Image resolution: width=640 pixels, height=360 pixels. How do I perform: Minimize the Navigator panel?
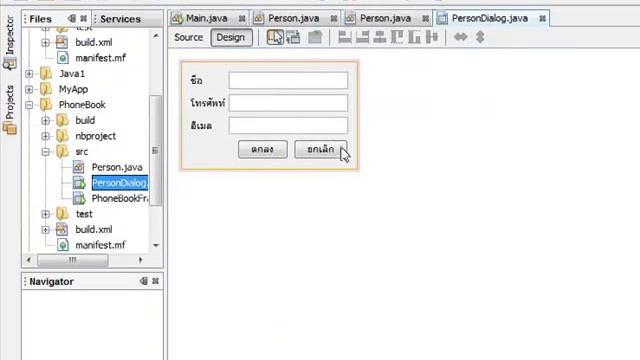144,281
